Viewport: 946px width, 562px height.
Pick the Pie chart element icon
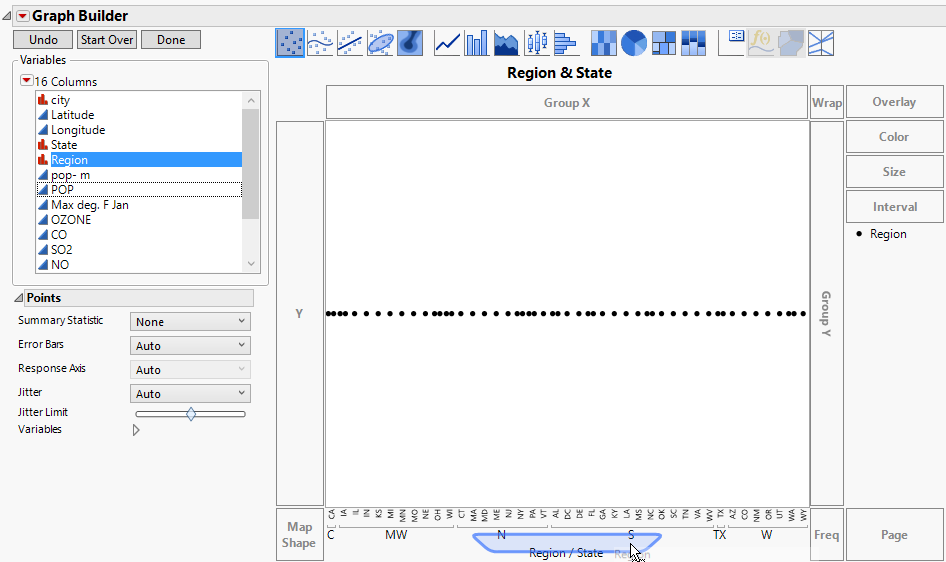tap(633, 43)
